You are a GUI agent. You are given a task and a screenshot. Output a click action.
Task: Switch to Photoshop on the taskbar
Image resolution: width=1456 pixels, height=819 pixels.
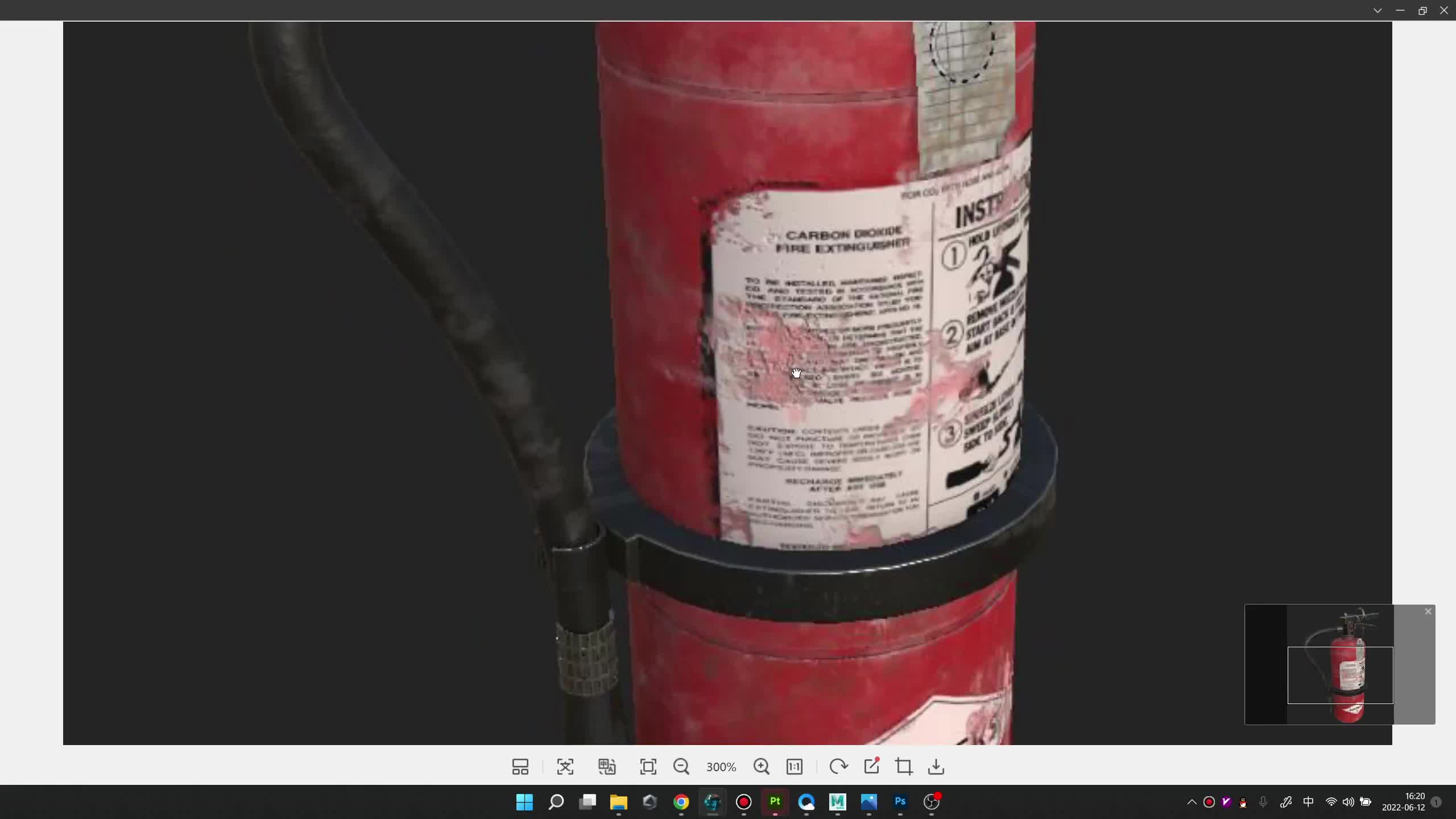point(900,802)
